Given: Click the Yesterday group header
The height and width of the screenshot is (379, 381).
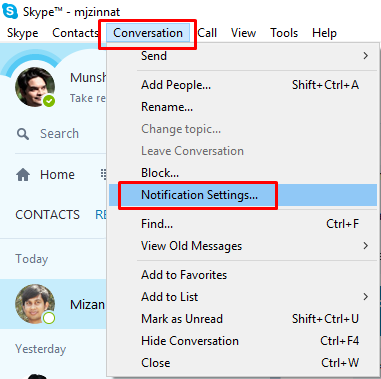Looking at the screenshot, I should [x=41, y=349].
